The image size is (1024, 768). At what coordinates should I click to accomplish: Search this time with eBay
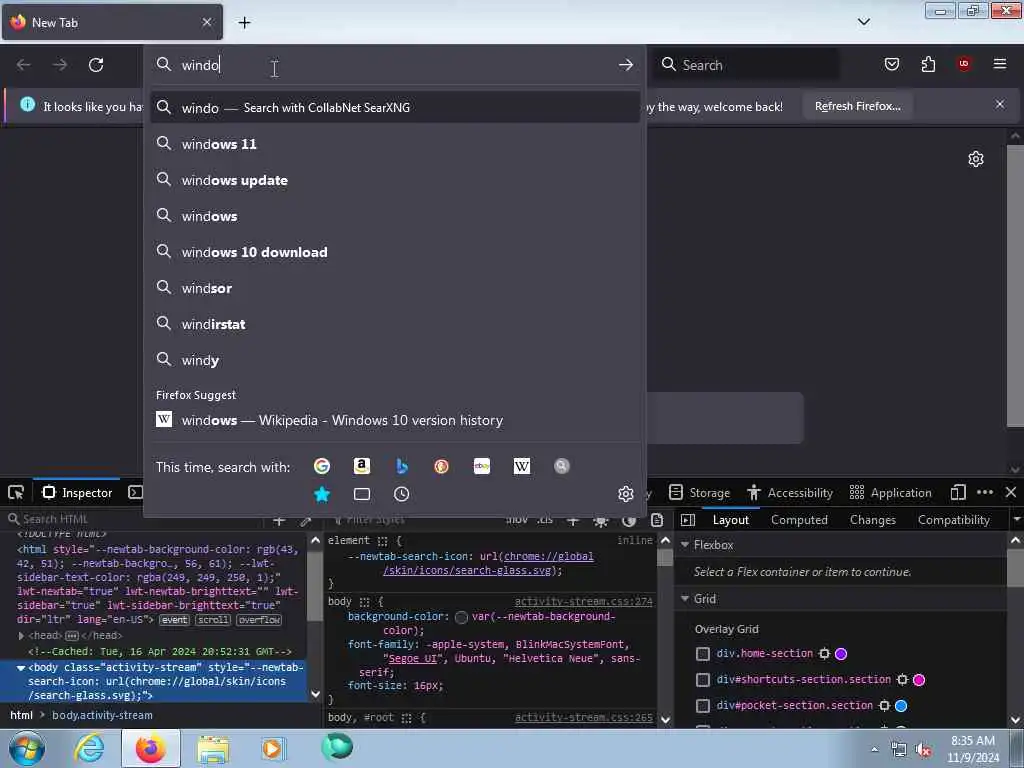[482, 466]
